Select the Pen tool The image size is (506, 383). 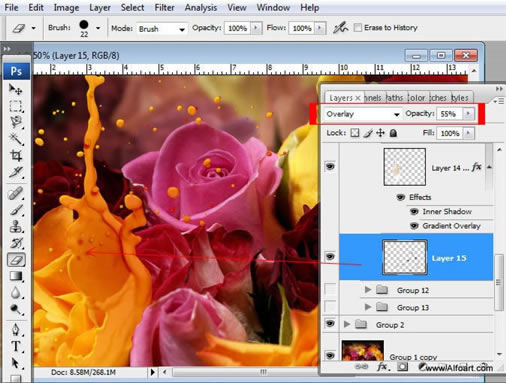point(15,329)
